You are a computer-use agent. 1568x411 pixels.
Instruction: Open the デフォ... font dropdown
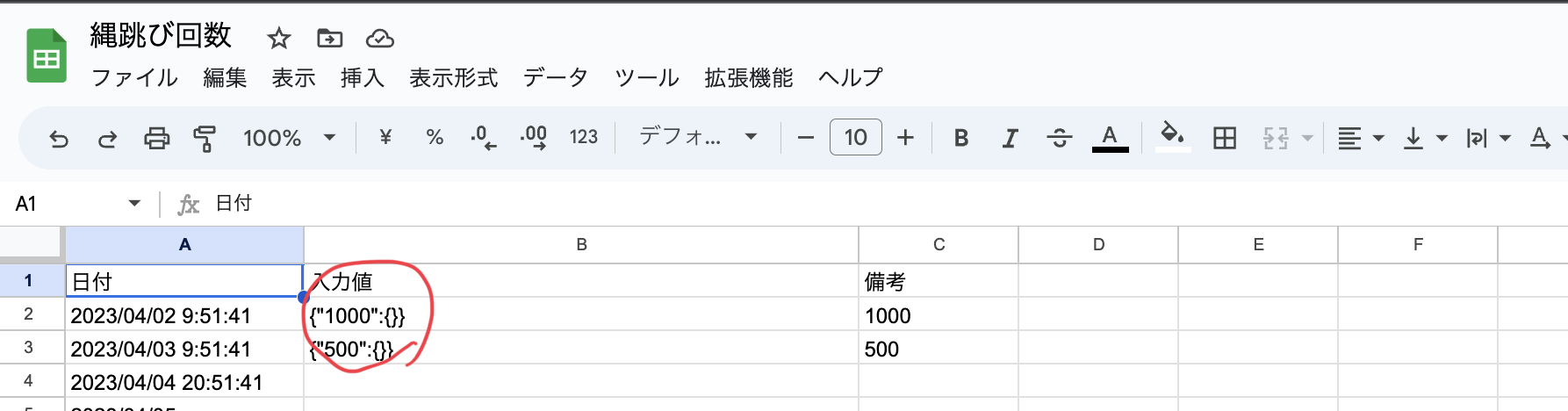tap(698, 138)
